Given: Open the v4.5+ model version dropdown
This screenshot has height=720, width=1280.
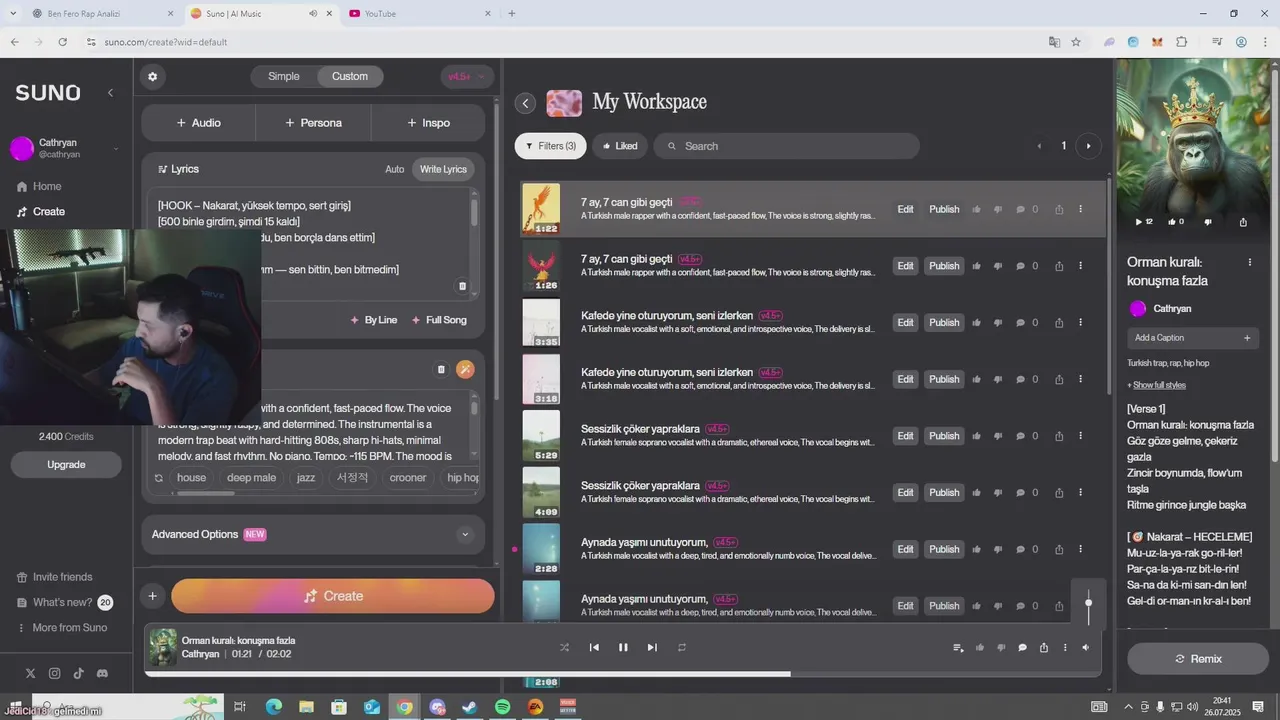Looking at the screenshot, I should click(x=467, y=76).
